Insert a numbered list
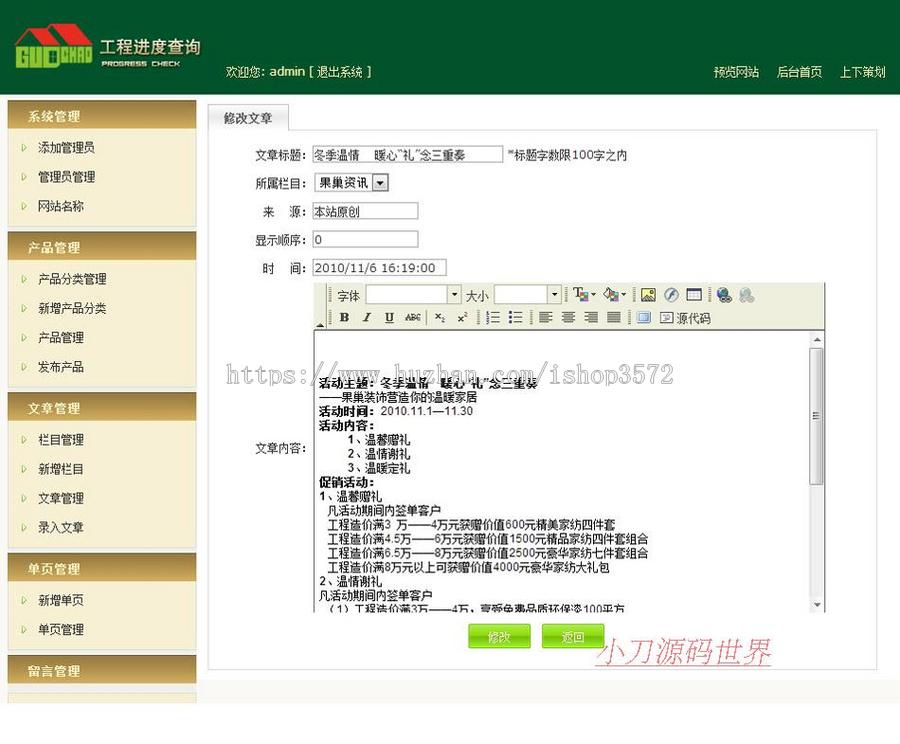900x744 pixels. [x=492, y=317]
